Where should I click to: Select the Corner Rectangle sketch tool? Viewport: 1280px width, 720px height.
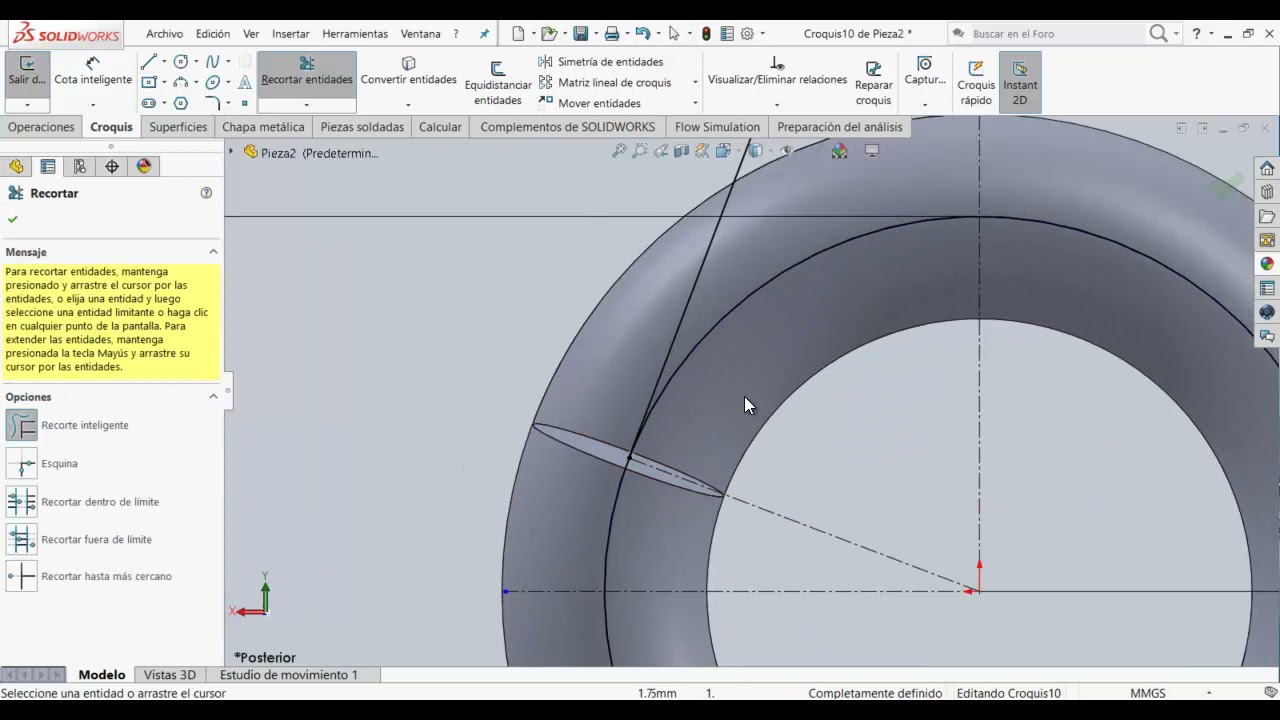(149, 82)
